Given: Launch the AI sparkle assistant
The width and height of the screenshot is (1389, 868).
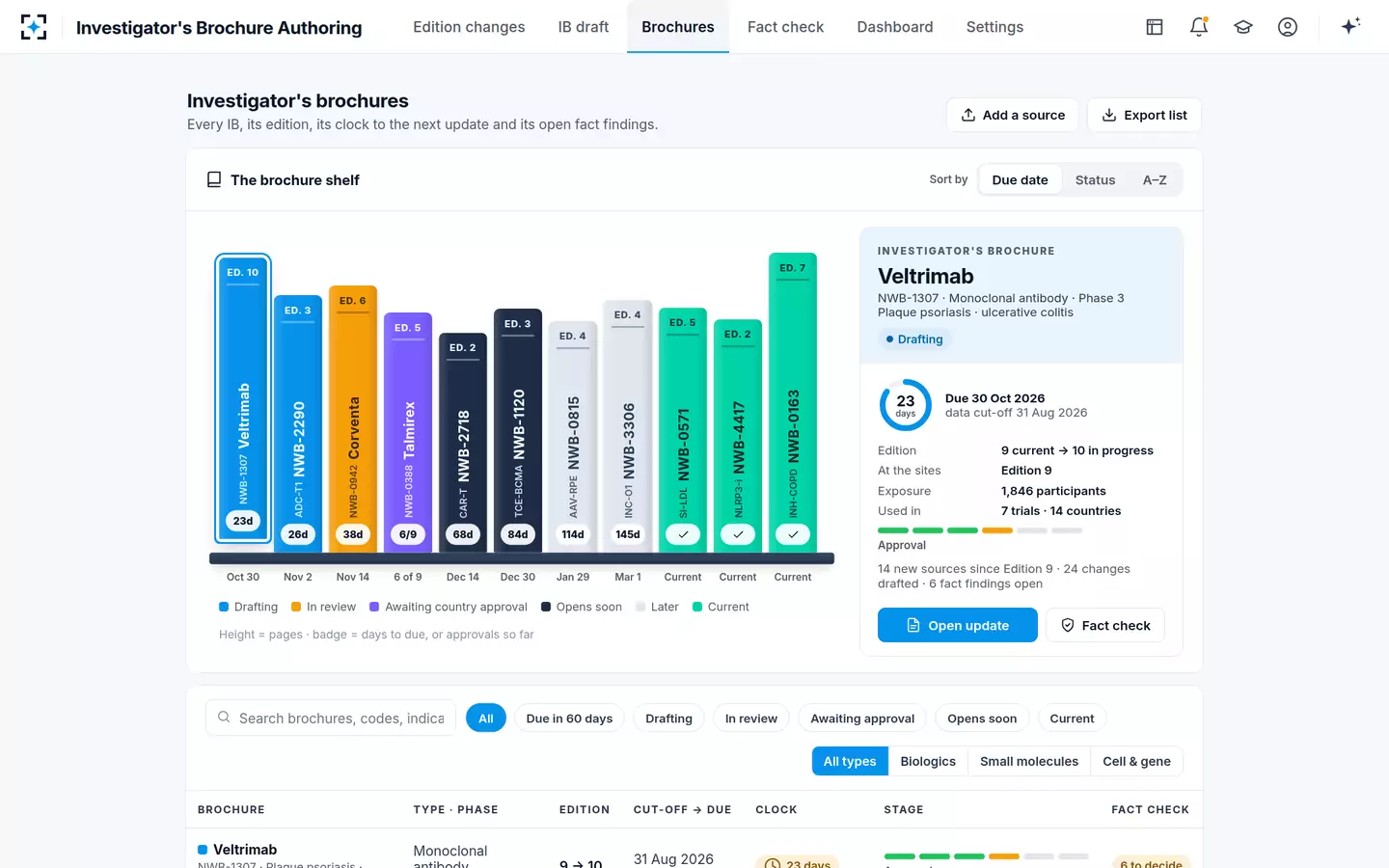Looking at the screenshot, I should (x=1350, y=26).
